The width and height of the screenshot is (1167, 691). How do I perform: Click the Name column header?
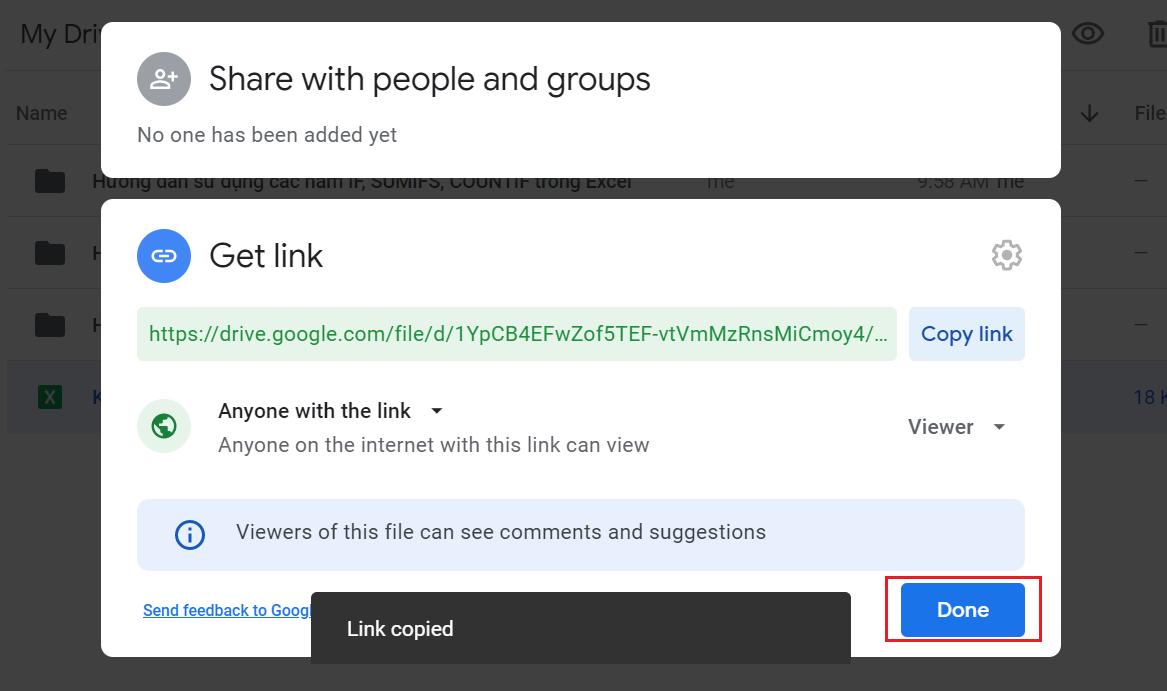tap(40, 113)
